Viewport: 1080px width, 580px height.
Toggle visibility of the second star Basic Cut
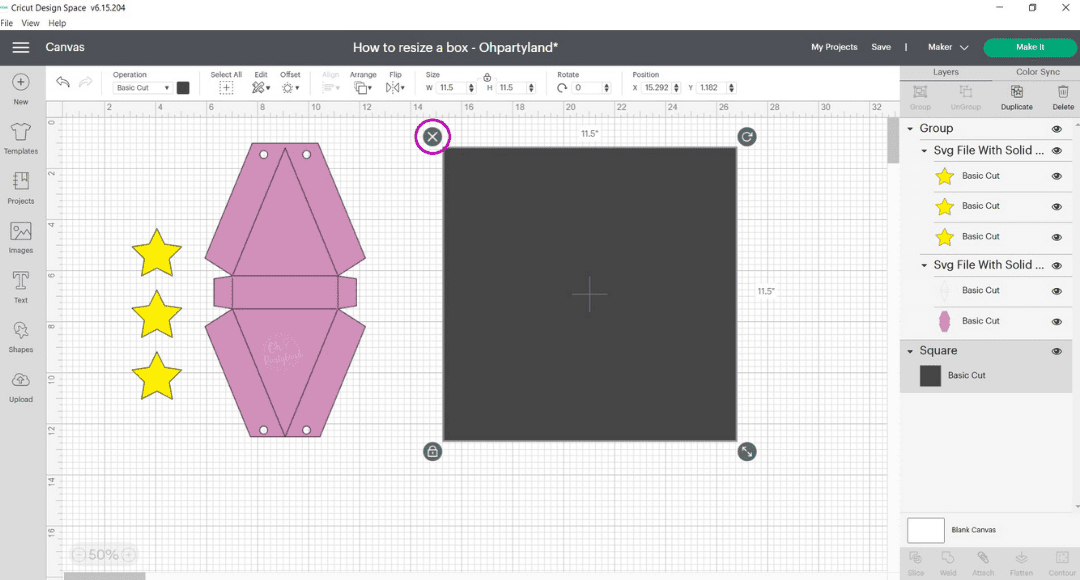tap(1057, 207)
